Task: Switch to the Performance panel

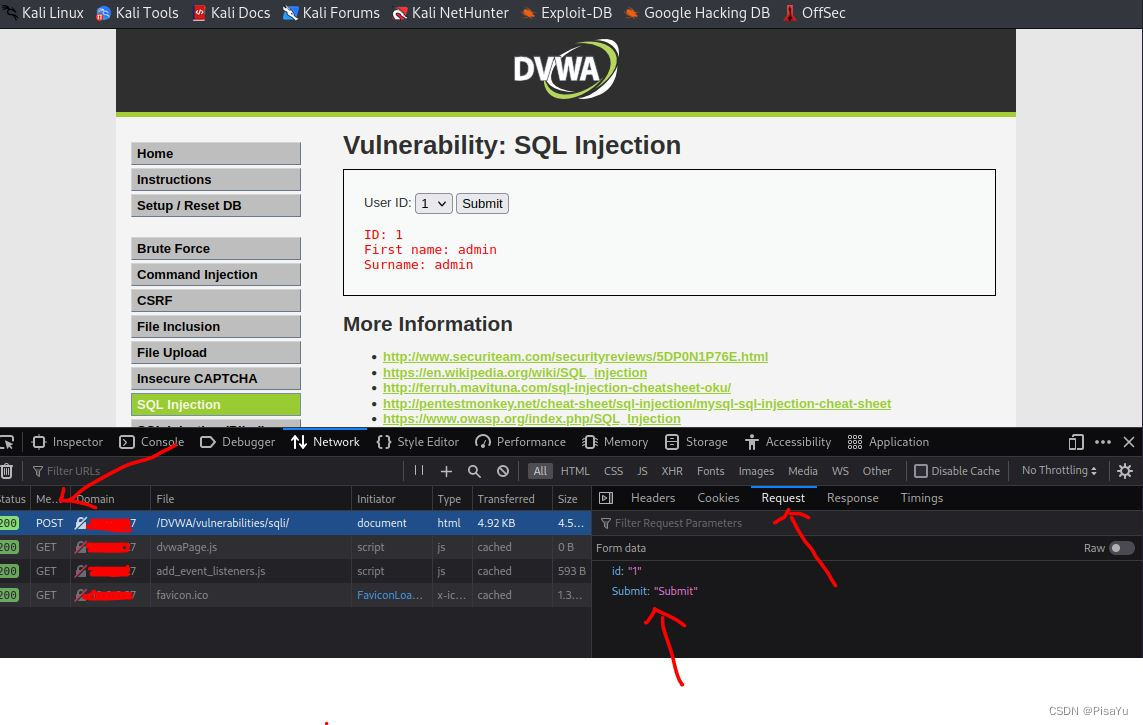Action: (520, 442)
